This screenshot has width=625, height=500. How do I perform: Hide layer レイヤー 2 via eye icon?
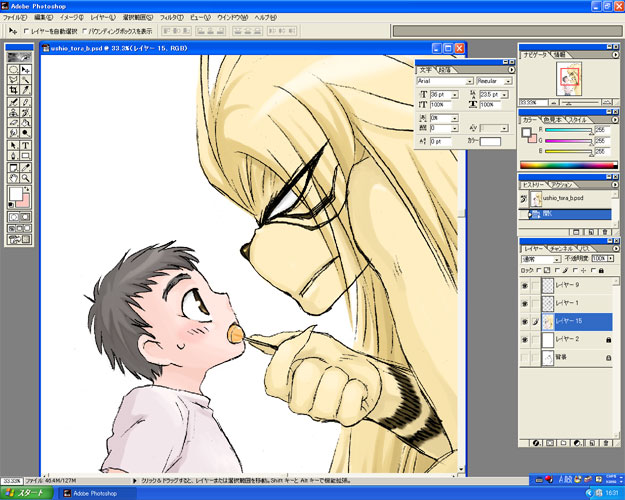click(525, 339)
